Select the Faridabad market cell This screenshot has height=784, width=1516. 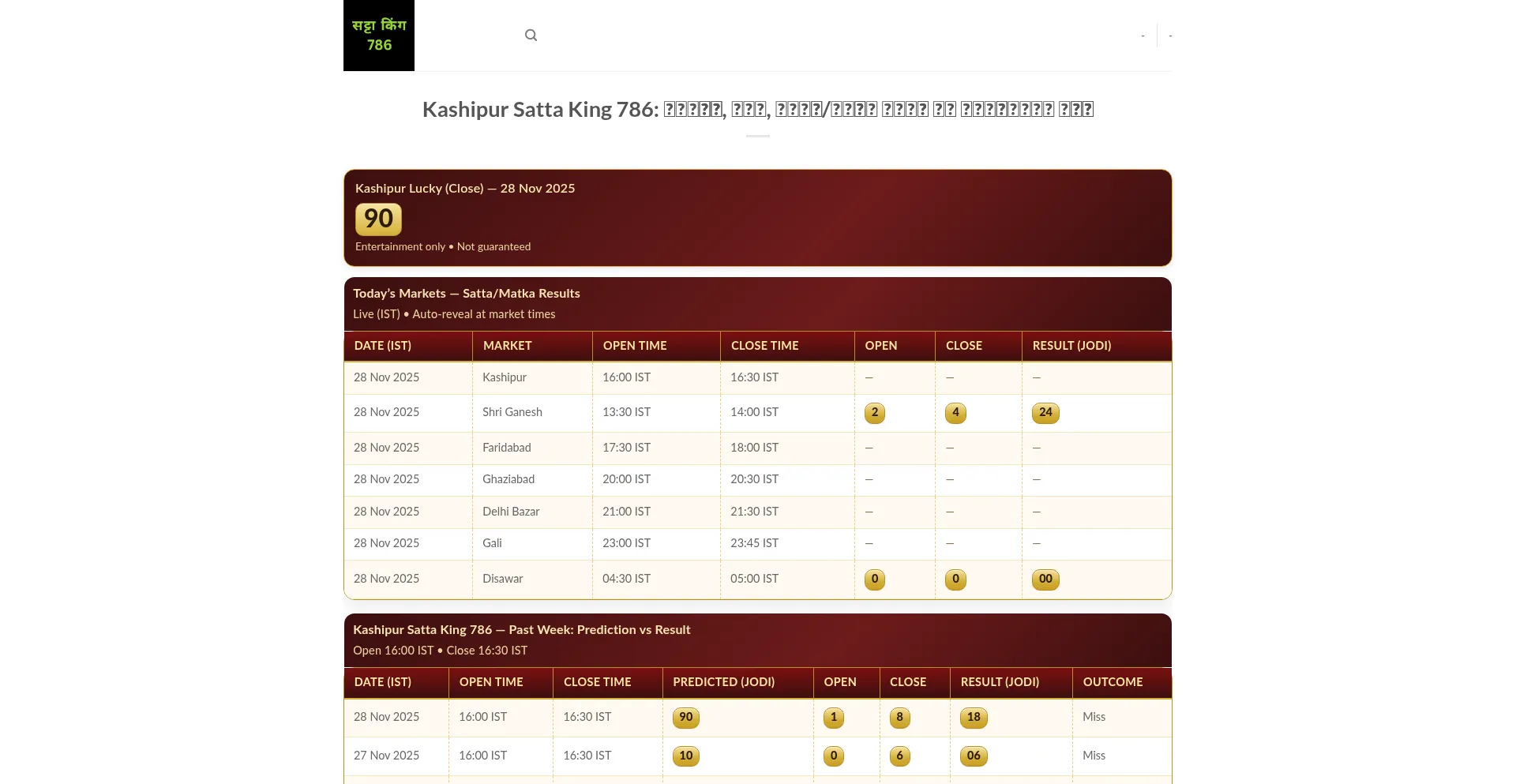[507, 448]
